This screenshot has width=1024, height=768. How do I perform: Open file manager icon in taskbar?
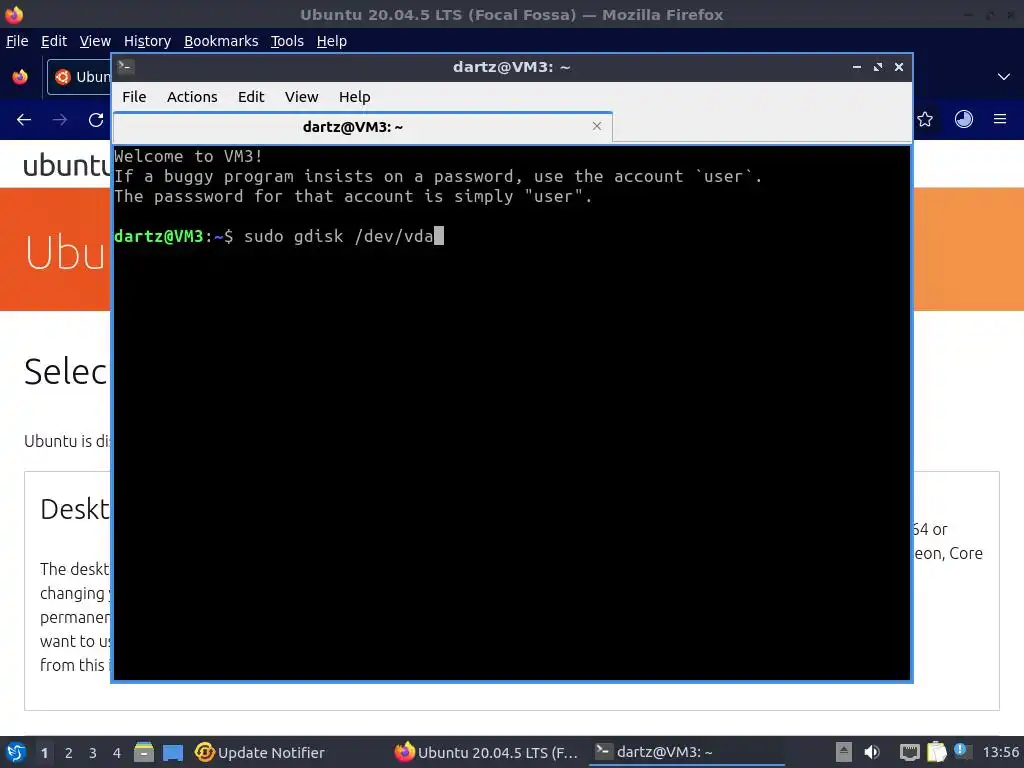point(144,752)
